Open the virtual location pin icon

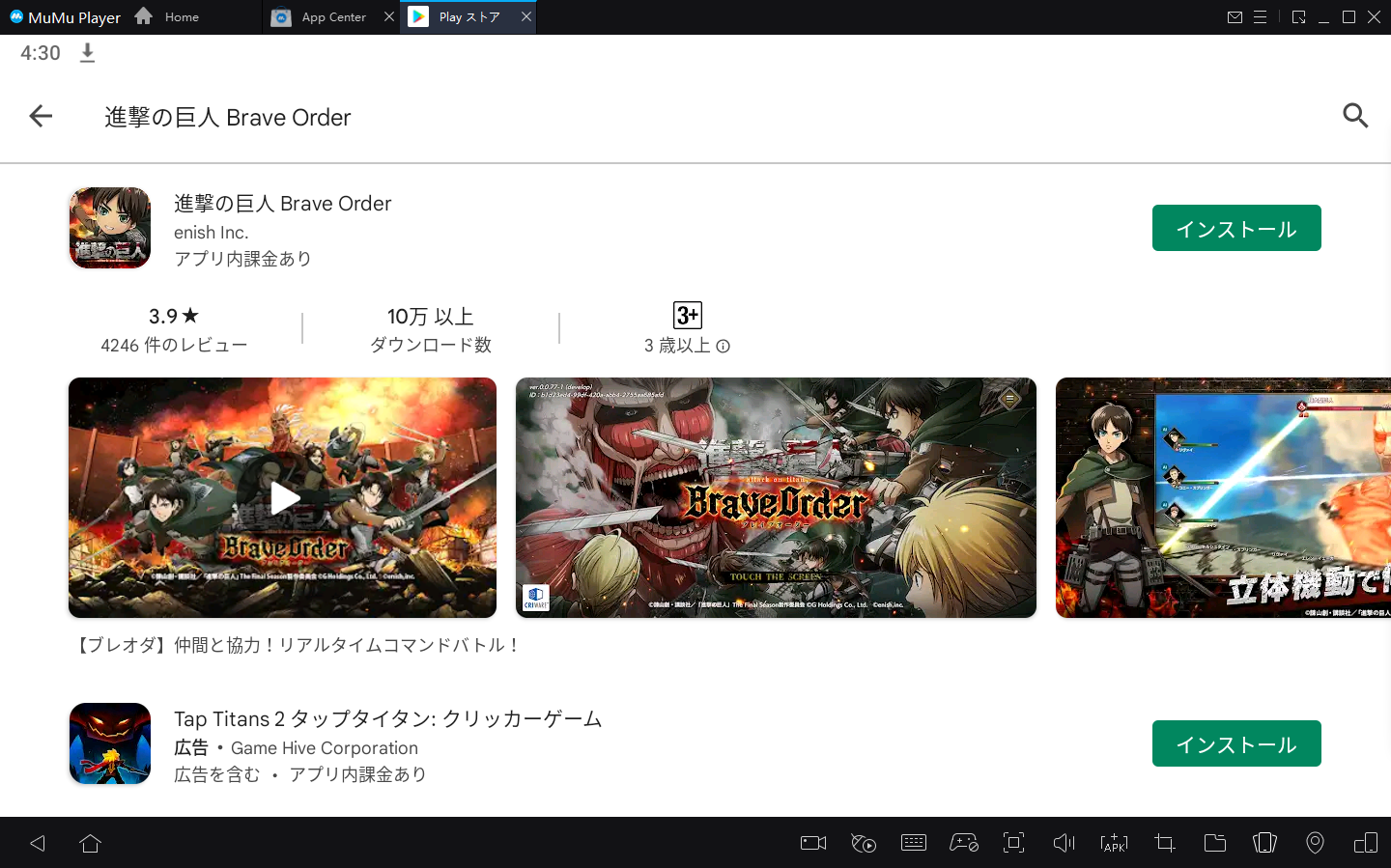[1315, 843]
